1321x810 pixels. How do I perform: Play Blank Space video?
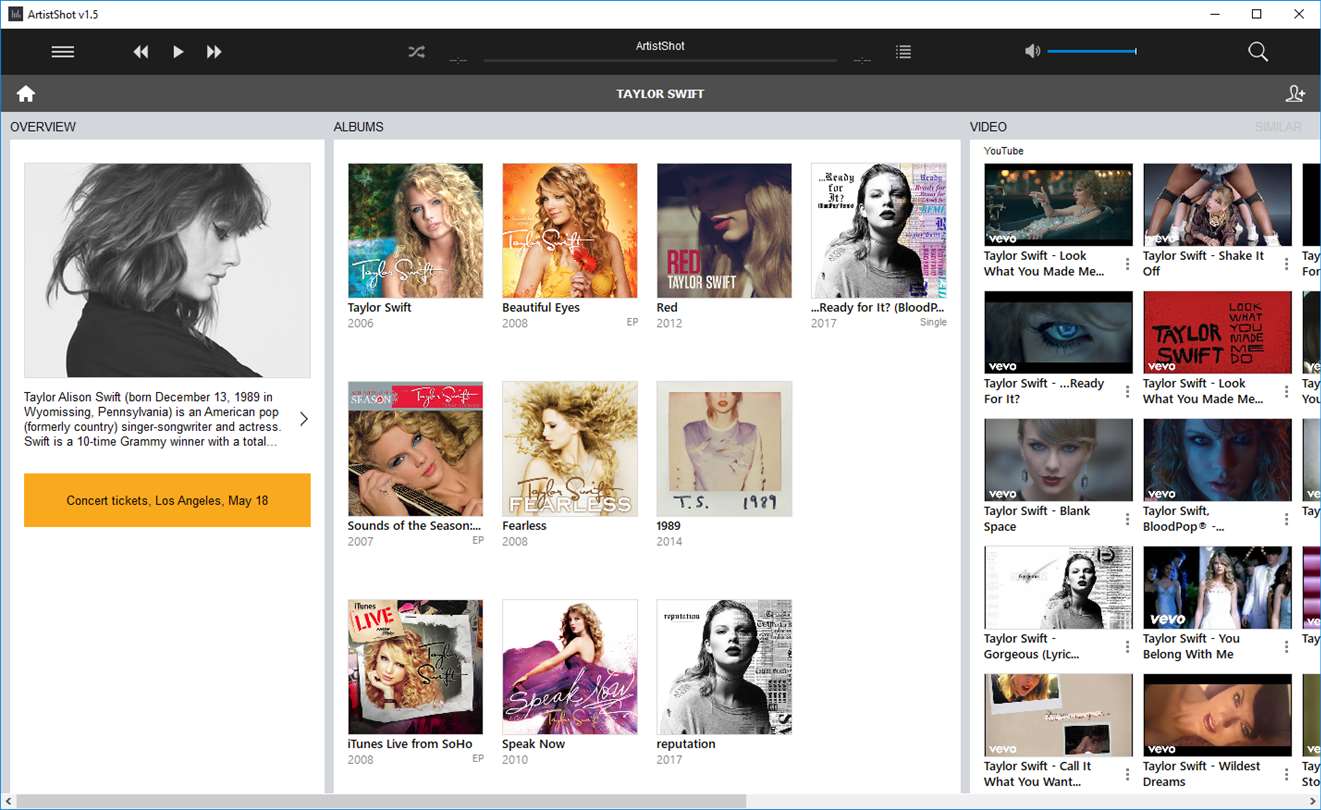[x=1058, y=460]
